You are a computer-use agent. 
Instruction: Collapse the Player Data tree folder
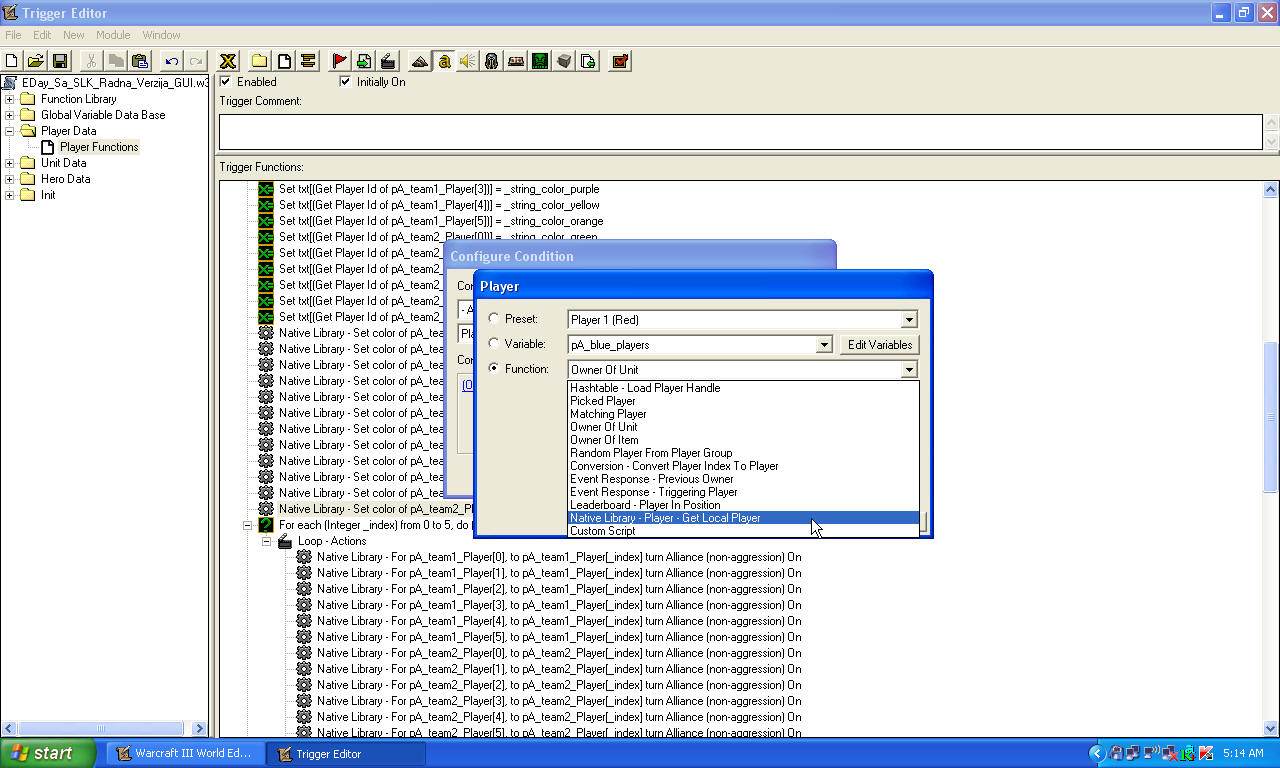(10, 131)
